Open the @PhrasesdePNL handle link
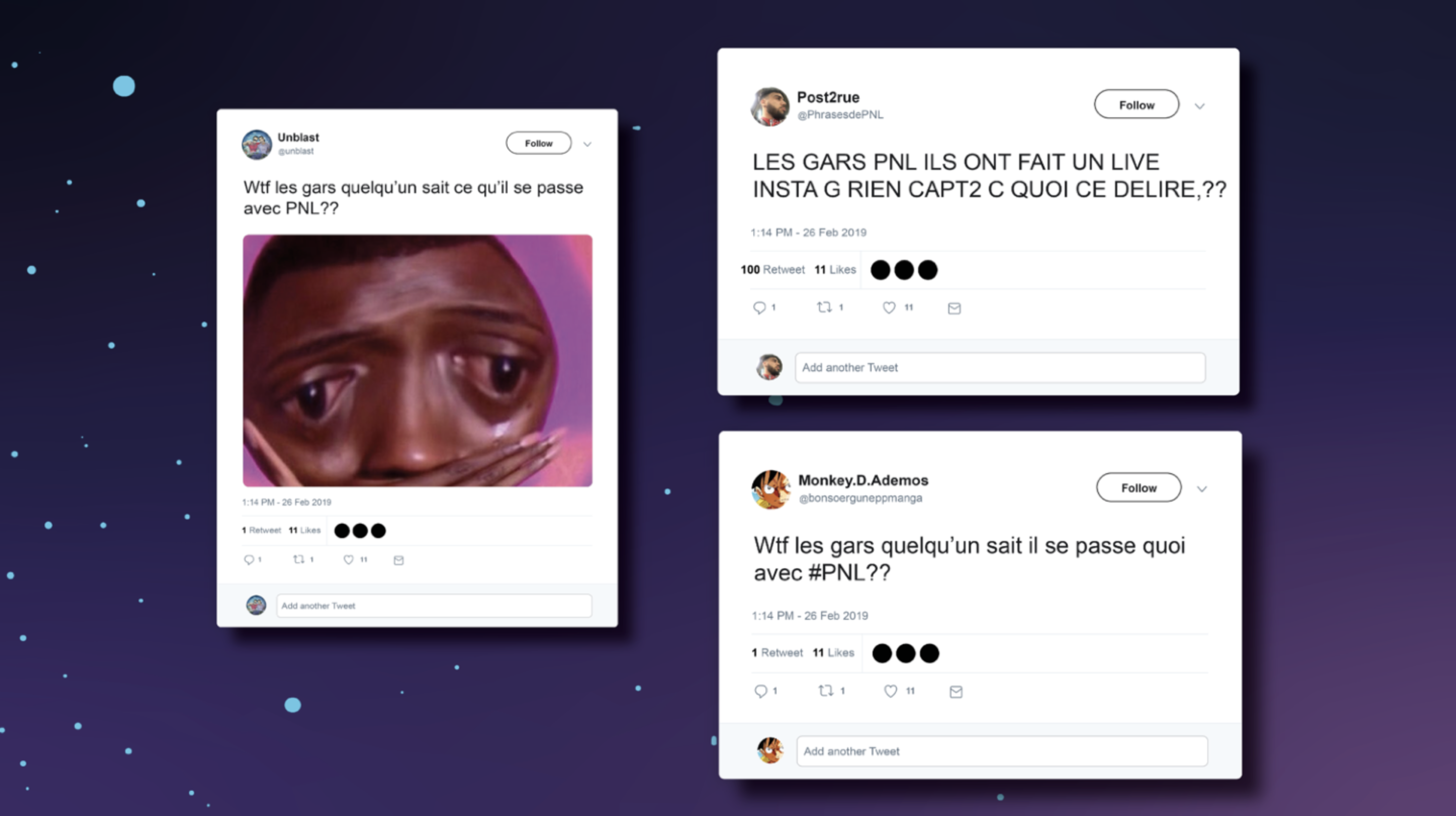This screenshot has height=816, width=1456. pyautogui.click(x=840, y=115)
